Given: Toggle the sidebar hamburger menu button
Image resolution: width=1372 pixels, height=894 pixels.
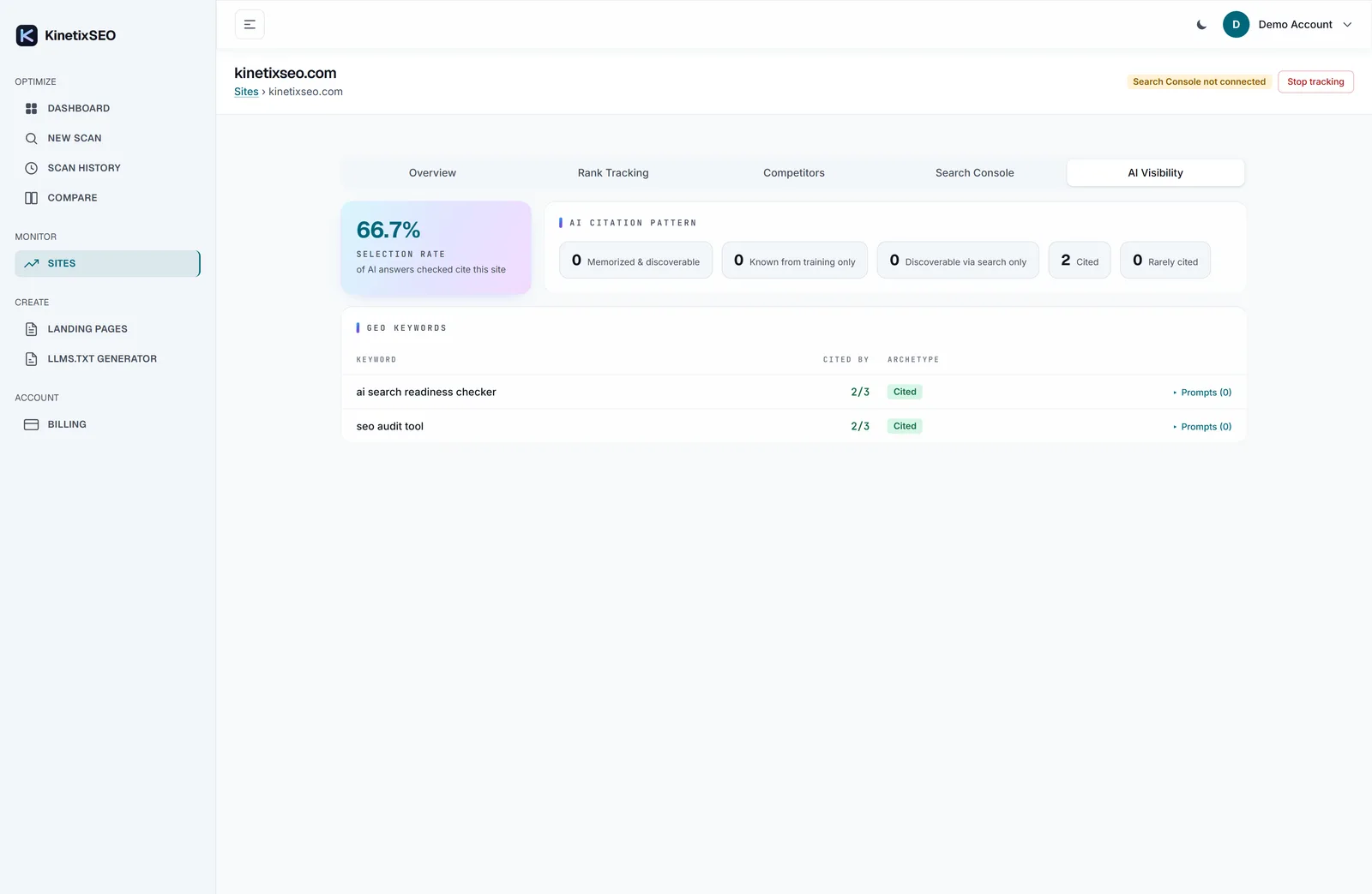Looking at the screenshot, I should [x=250, y=25].
